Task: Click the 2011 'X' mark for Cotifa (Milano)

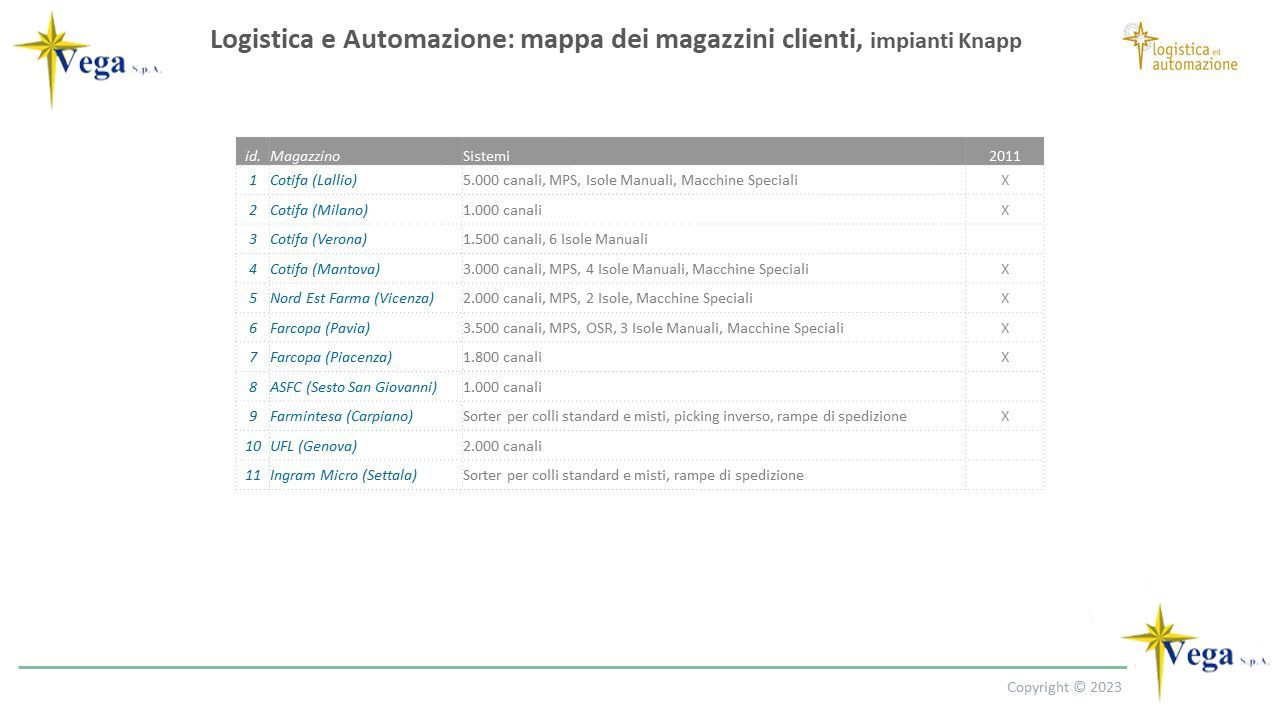Action: pyautogui.click(x=1005, y=210)
